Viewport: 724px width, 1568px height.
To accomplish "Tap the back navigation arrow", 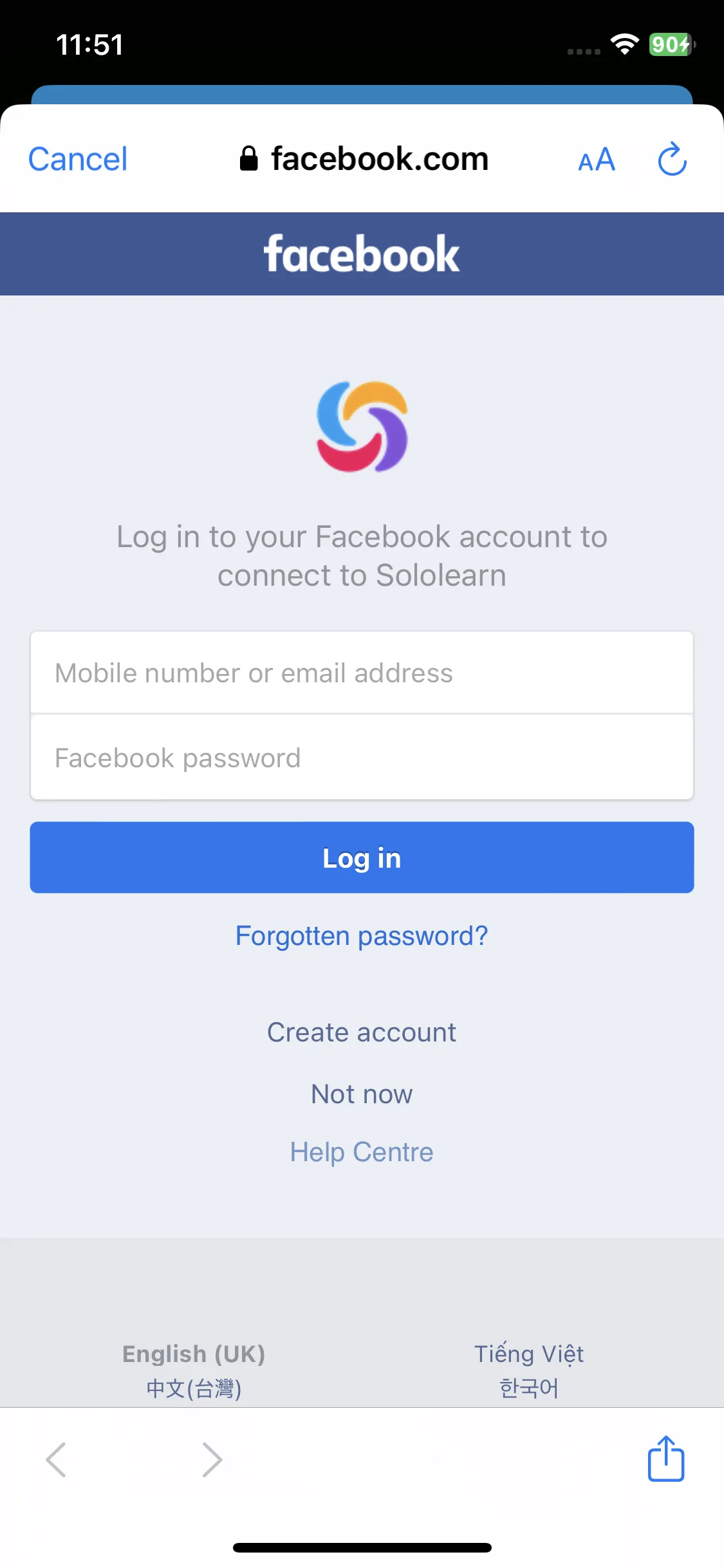I will click(x=56, y=1459).
